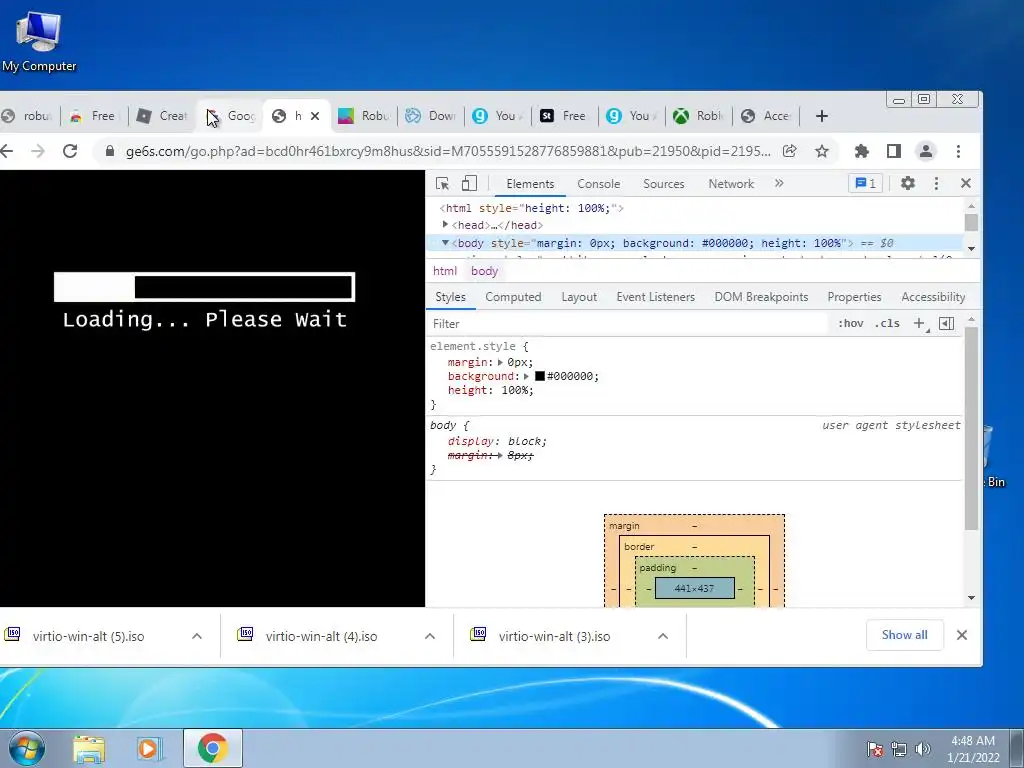
Task: Focus the styles Filter field
Action: [x=627, y=324]
